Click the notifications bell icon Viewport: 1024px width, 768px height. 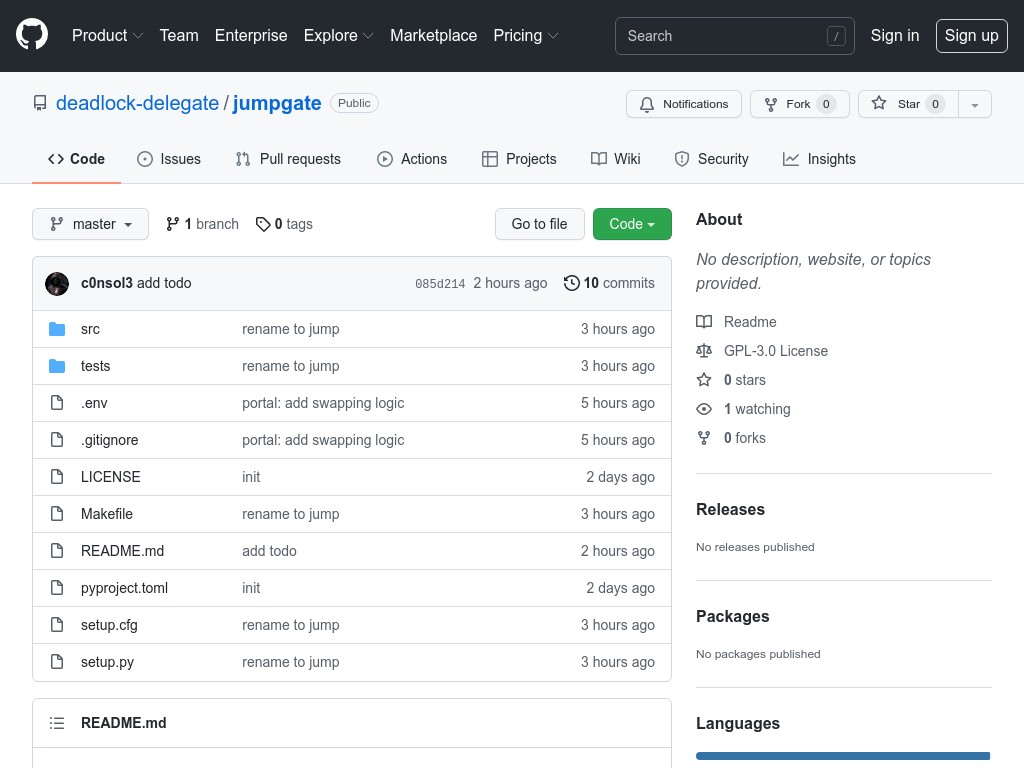click(x=647, y=104)
